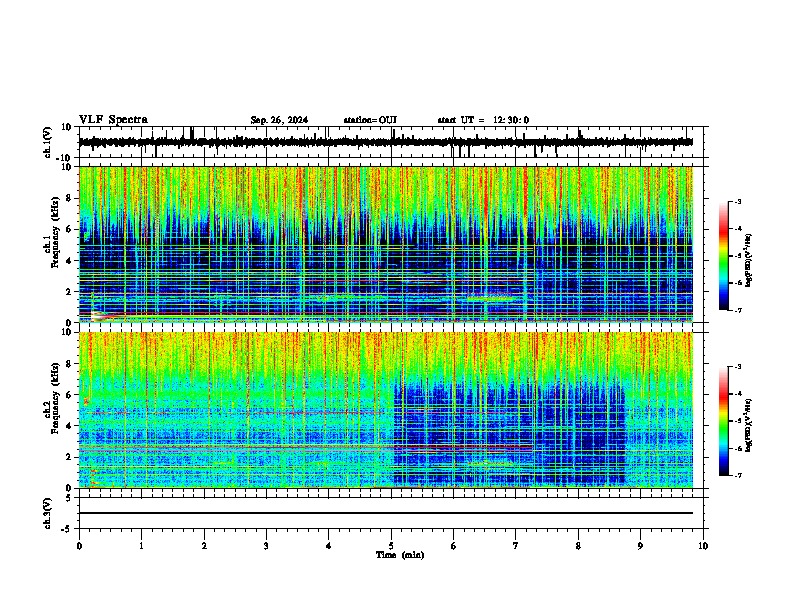The image size is (792, 612).
Task: Click the "5" label on ch.3(V) axis
Action: click(x=70, y=497)
